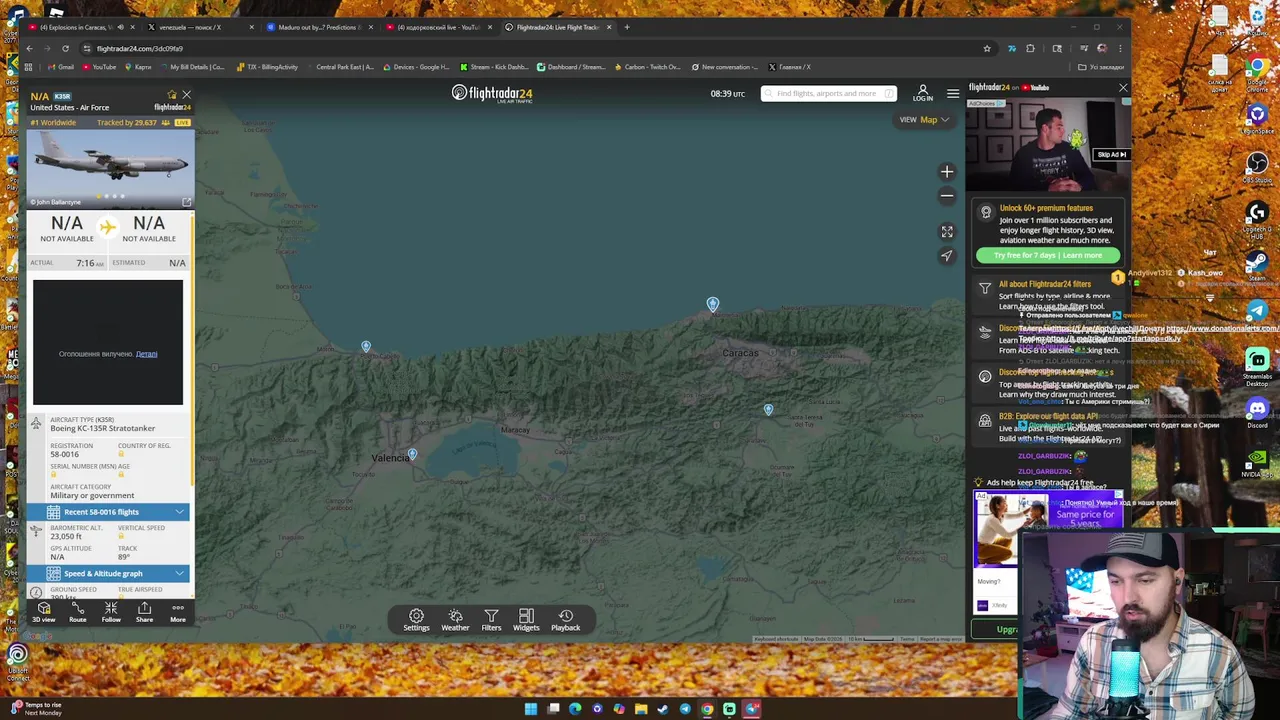Go back in browser history
The image size is (1280, 720).
coord(30,48)
